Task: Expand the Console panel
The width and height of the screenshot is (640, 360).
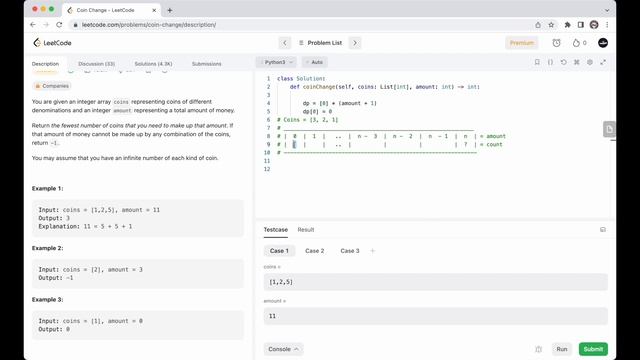Action: (283, 349)
